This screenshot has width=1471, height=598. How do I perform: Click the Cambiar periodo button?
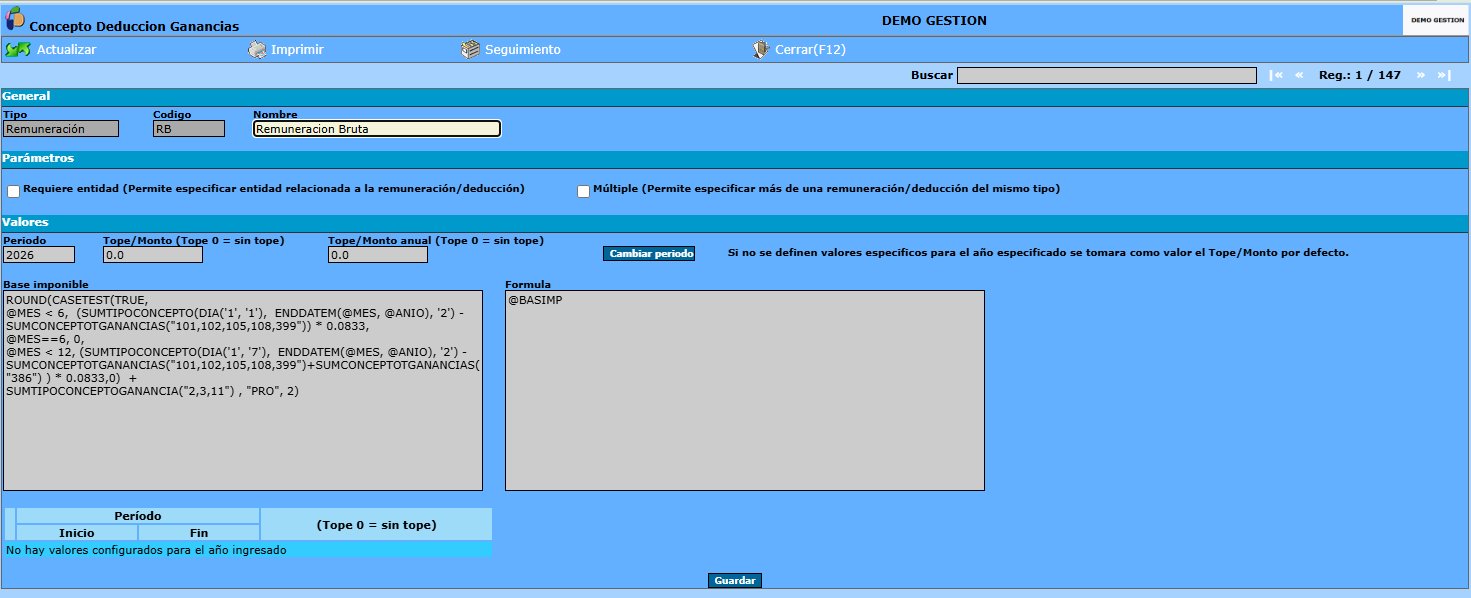coord(649,254)
